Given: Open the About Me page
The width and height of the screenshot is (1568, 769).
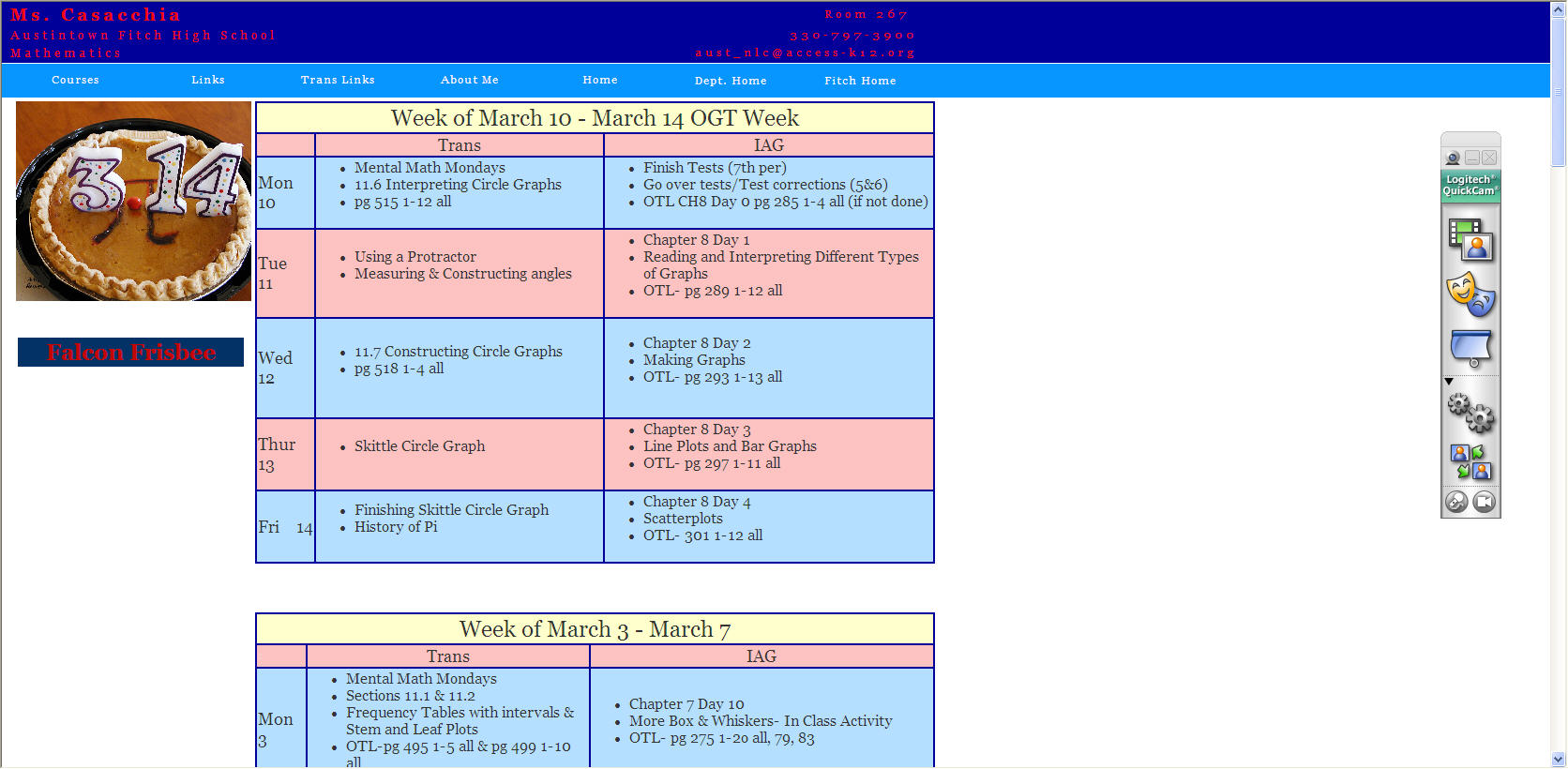Looking at the screenshot, I should pos(470,81).
